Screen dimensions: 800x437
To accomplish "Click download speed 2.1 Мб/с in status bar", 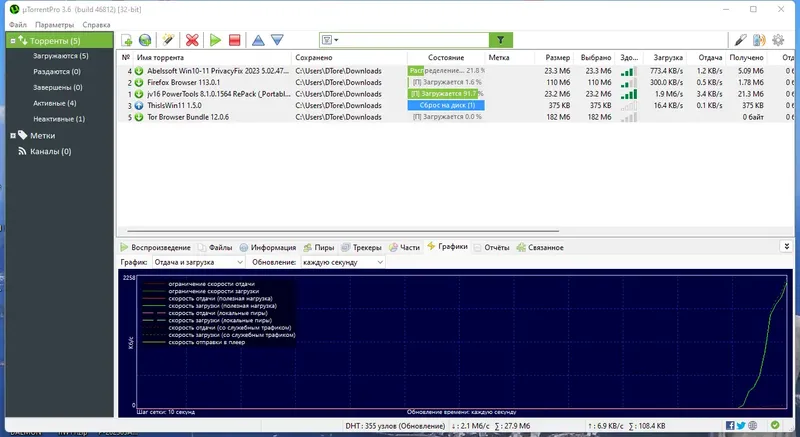I will (471, 426).
